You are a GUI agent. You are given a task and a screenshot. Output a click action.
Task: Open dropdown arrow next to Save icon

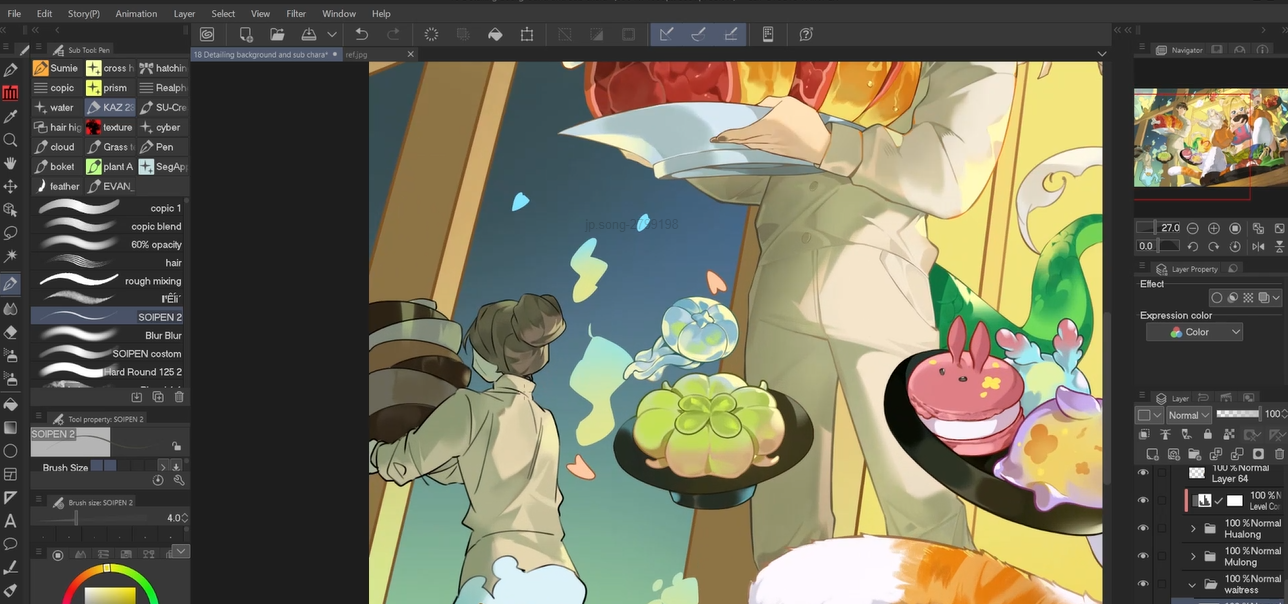coord(331,34)
